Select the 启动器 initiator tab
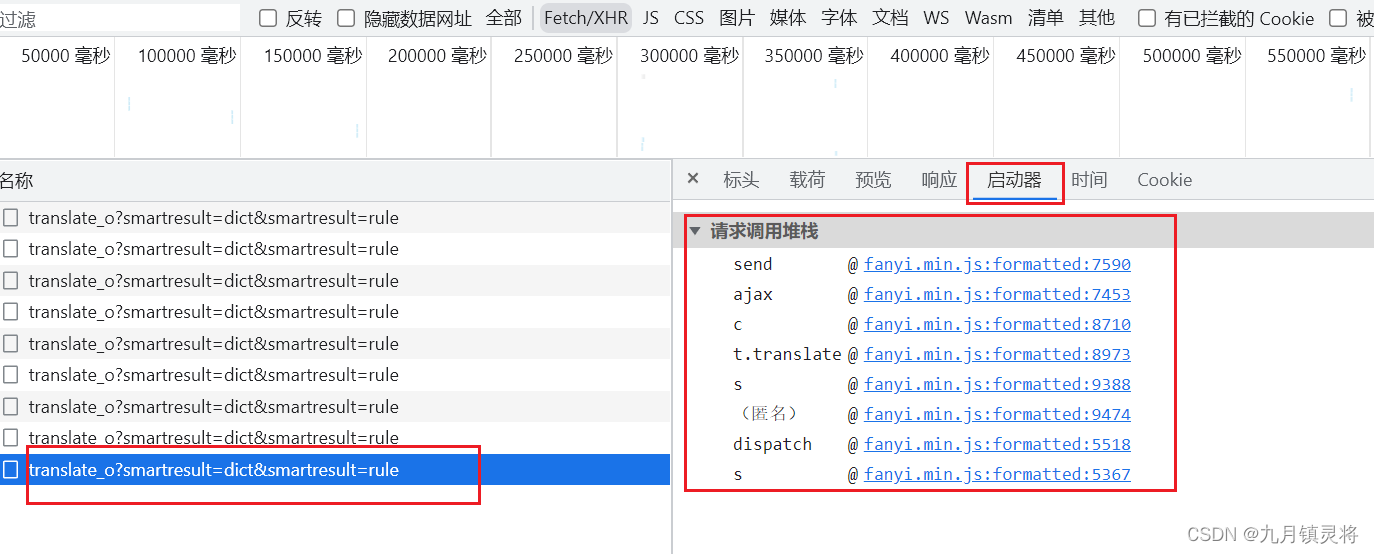1374x554 pixels. click(x=1014, y=180)
